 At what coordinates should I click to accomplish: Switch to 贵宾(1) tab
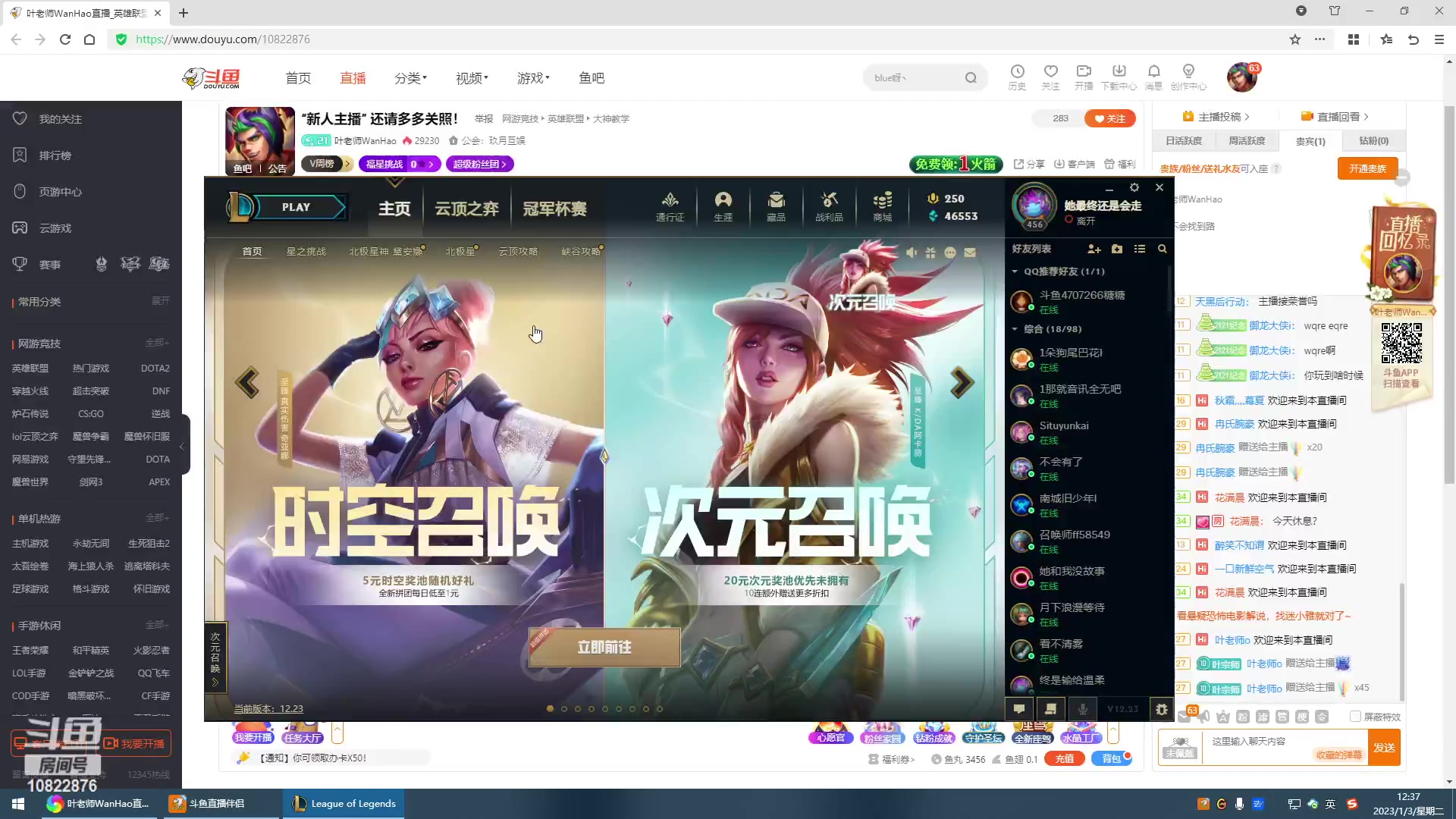click(1310, 141)
